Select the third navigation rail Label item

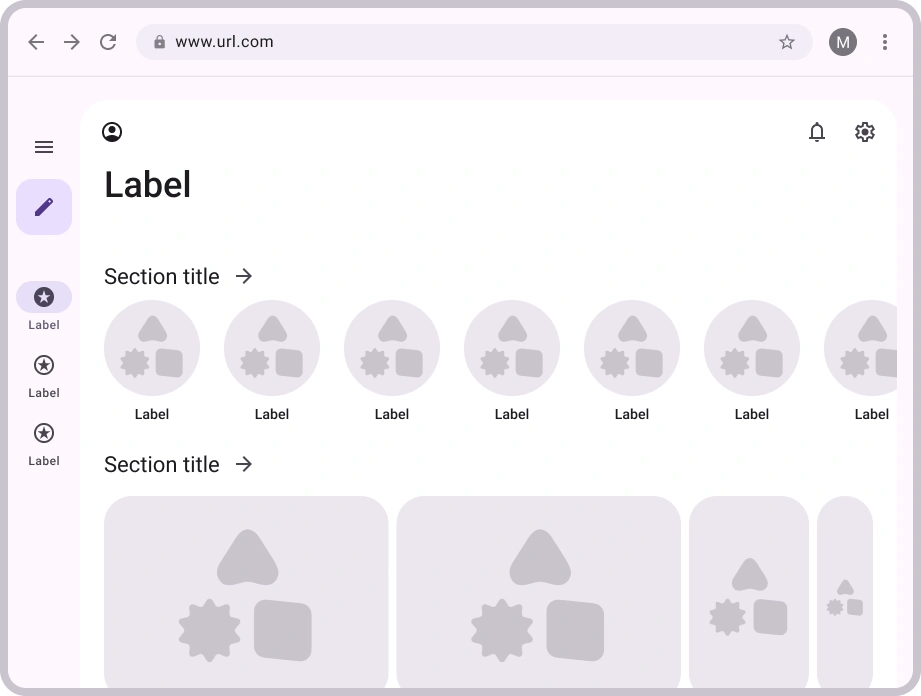[x=44, y=433]
